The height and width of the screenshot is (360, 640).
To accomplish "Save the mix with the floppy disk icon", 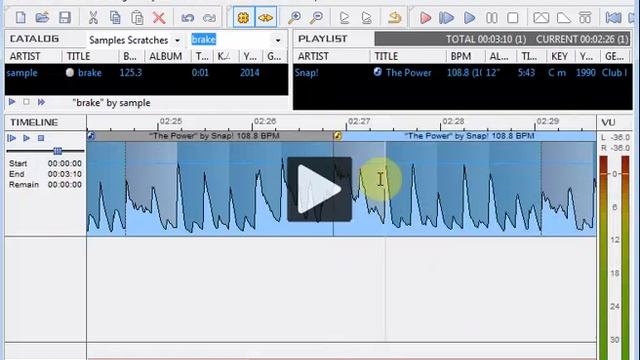I will click(64, 18).
